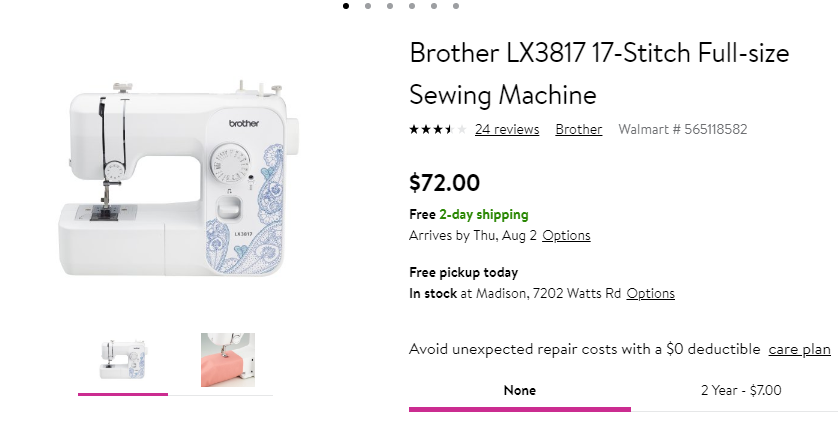
Task: Open pickup Options for Madison store
Action: (650, 294)
